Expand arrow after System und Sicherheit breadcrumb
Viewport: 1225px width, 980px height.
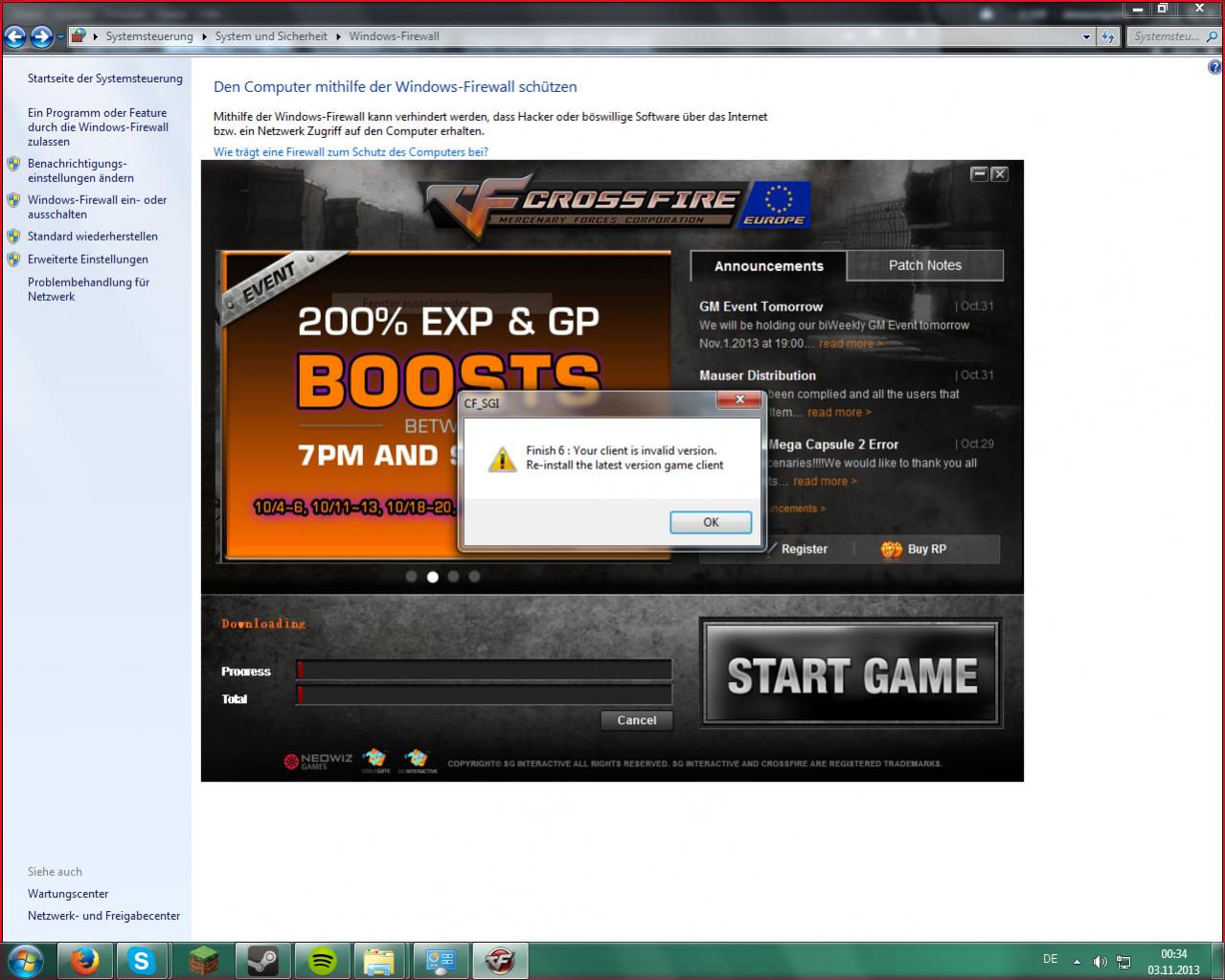pos(338,36)
